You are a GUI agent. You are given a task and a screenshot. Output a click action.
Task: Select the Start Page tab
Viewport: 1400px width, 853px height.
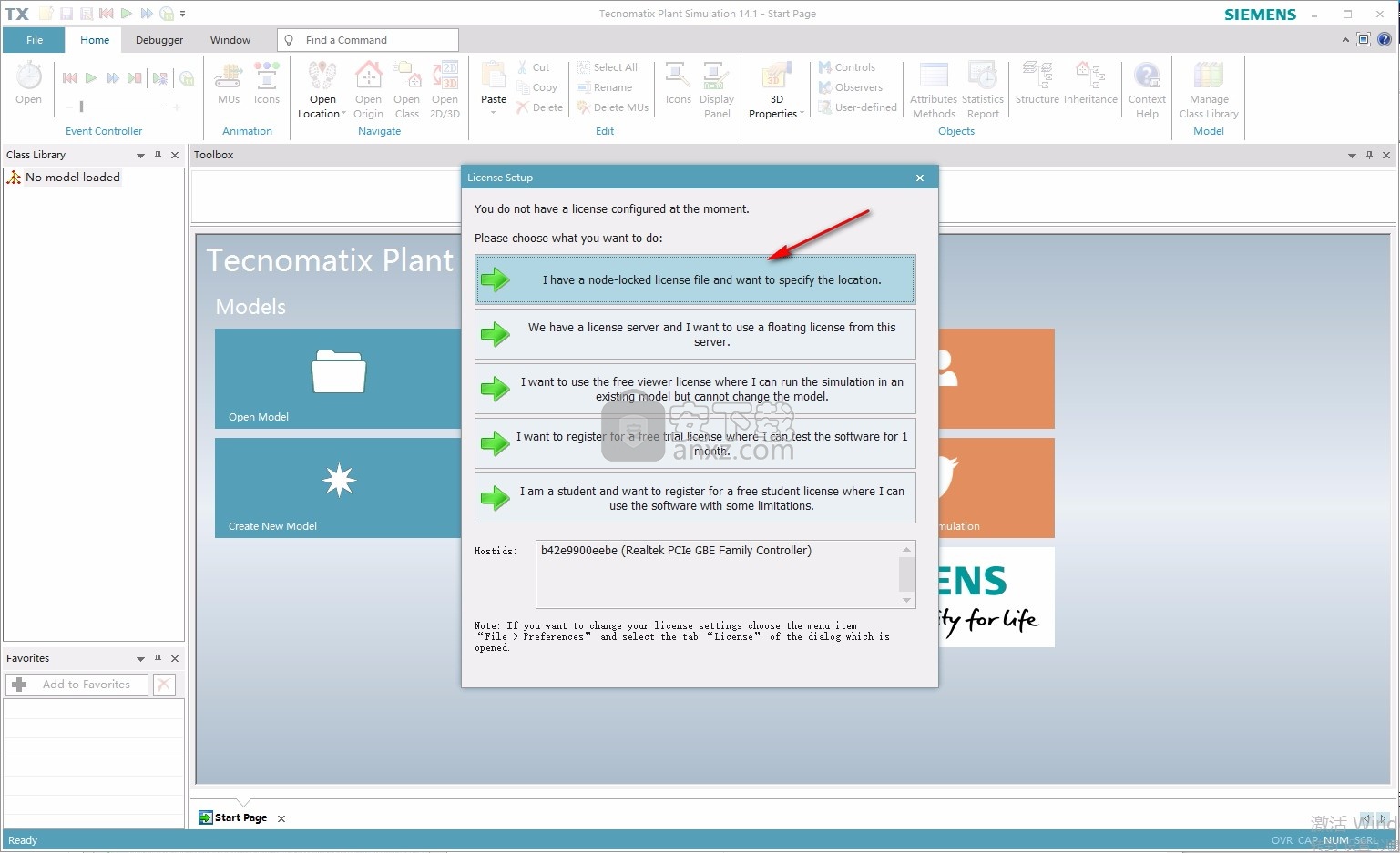(x=241, y=817)
